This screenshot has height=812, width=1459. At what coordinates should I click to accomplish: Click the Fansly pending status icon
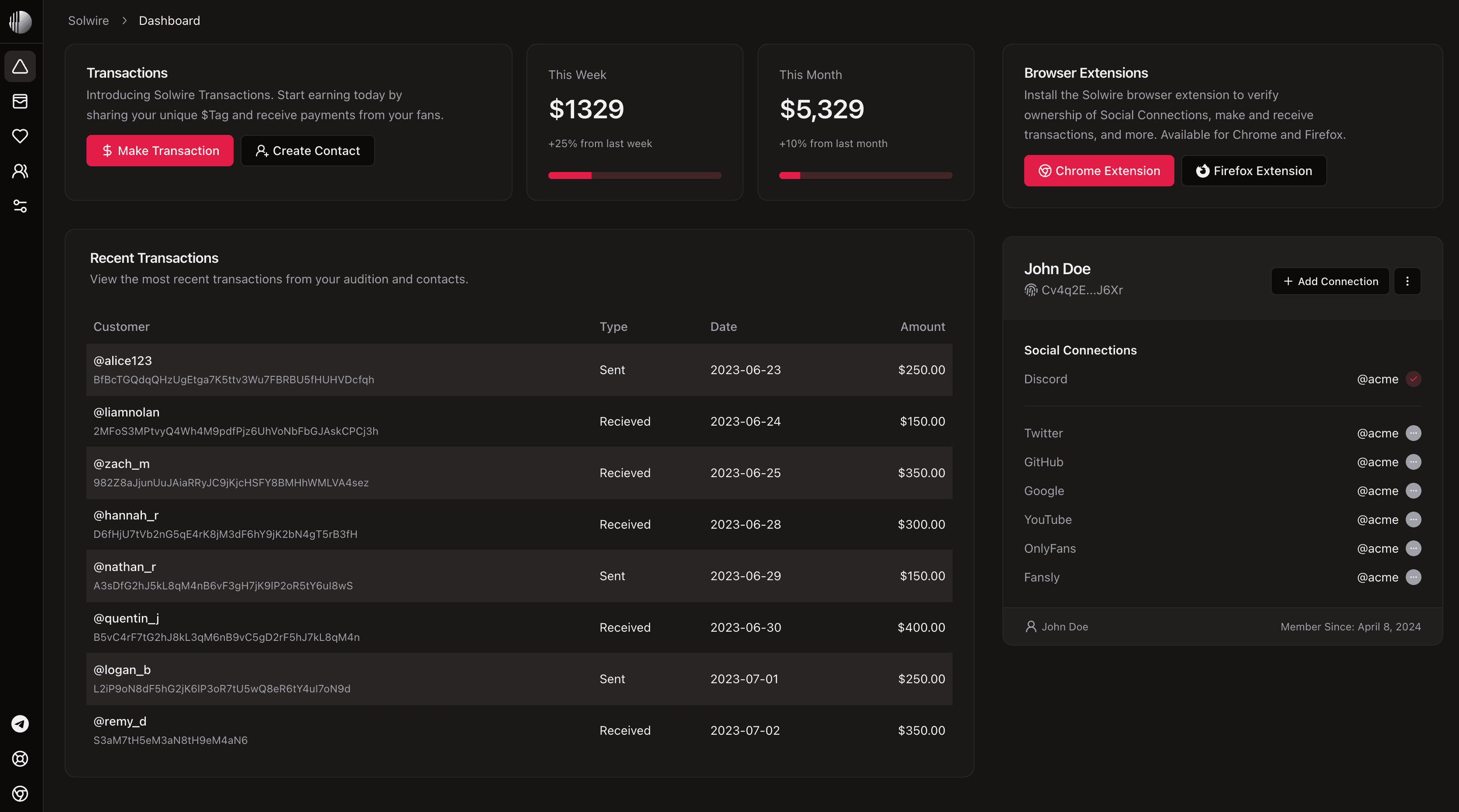[1414, 578]
